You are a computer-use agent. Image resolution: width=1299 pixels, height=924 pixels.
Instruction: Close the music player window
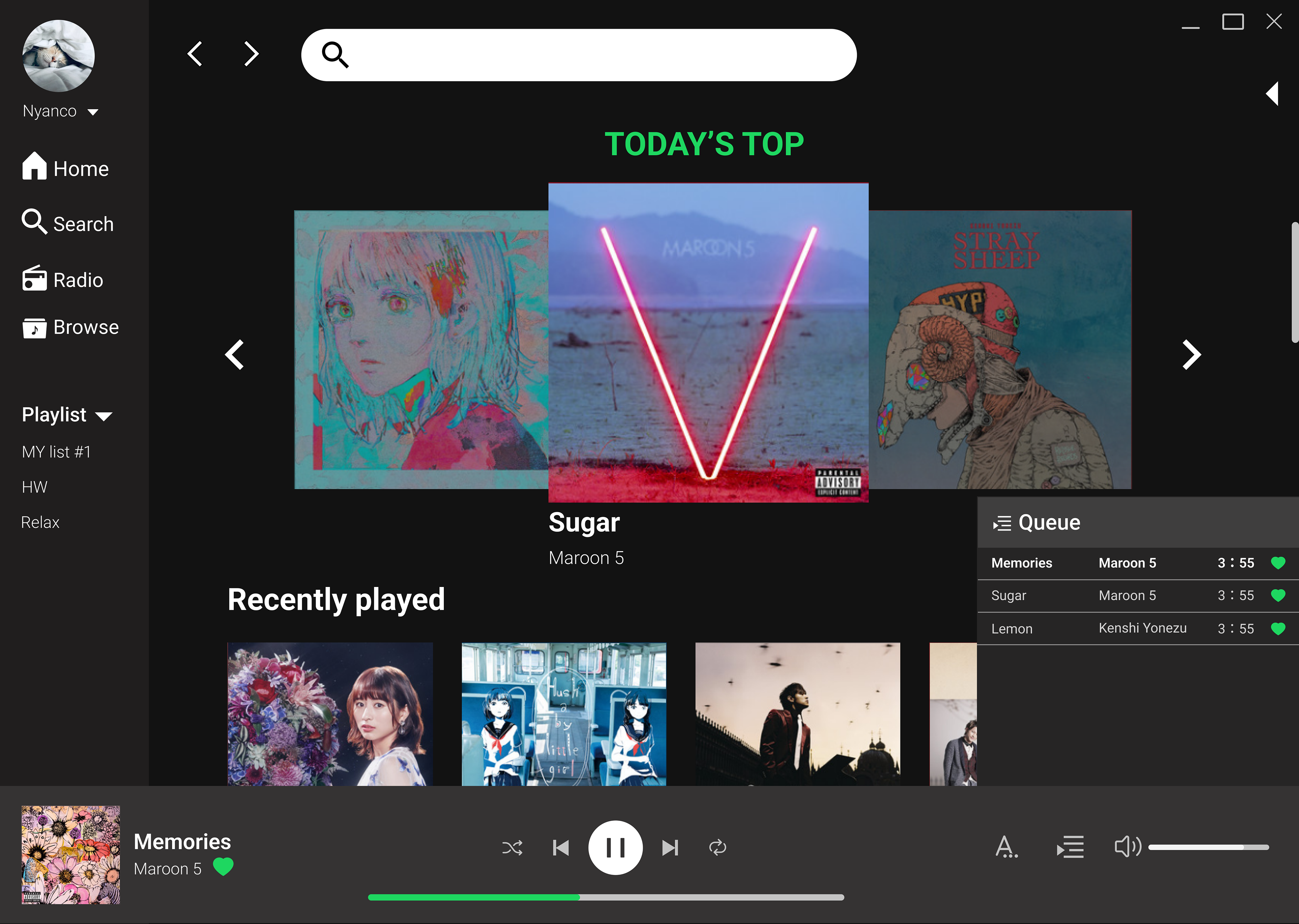point(1274,22)
